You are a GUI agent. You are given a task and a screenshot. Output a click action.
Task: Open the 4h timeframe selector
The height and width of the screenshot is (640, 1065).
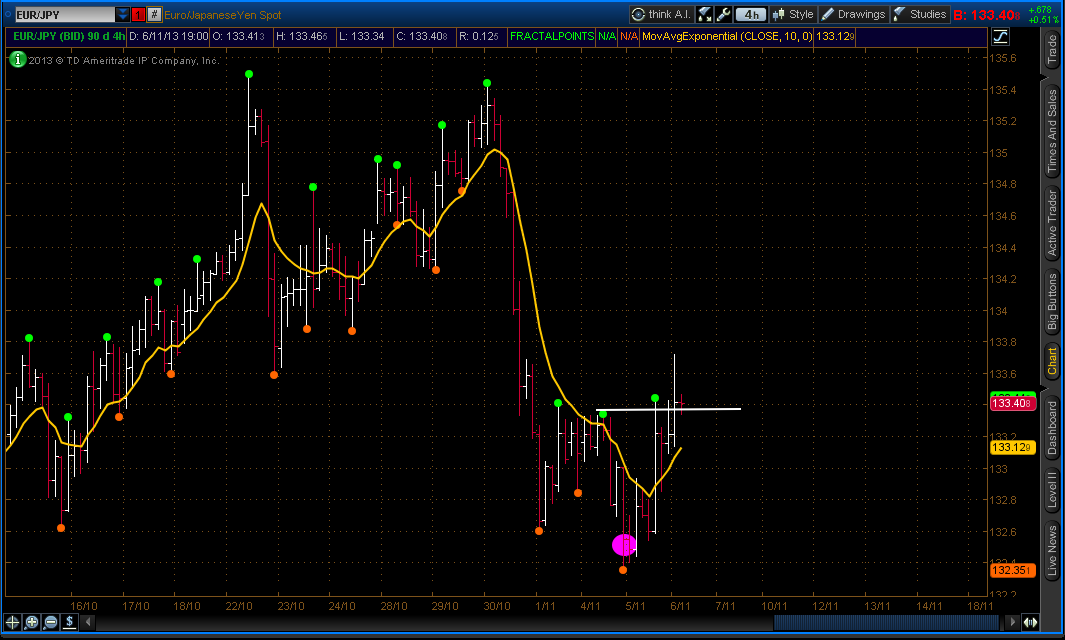click(x=751, y=14)
